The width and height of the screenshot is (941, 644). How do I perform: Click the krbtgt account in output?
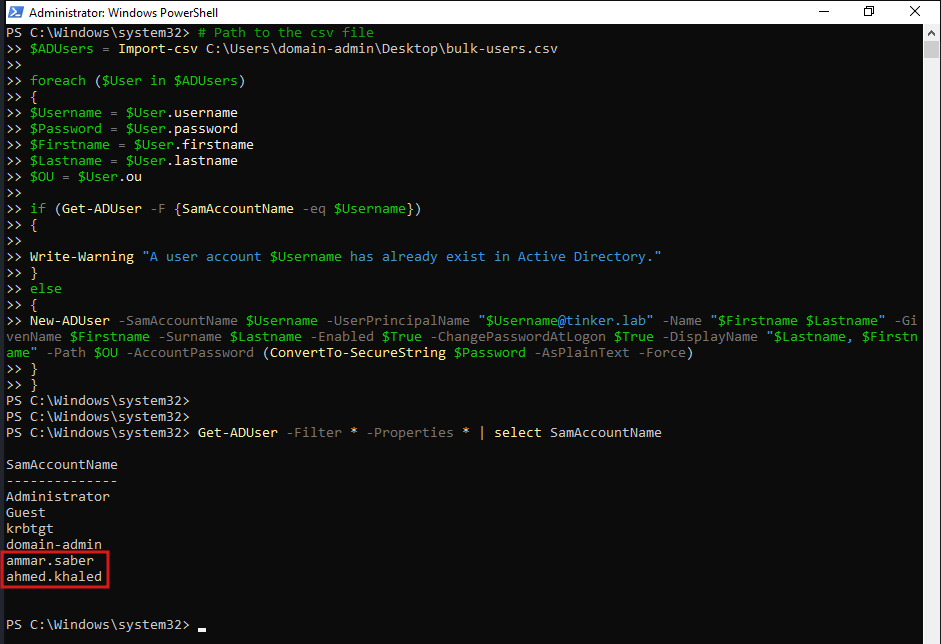point(30,529)
